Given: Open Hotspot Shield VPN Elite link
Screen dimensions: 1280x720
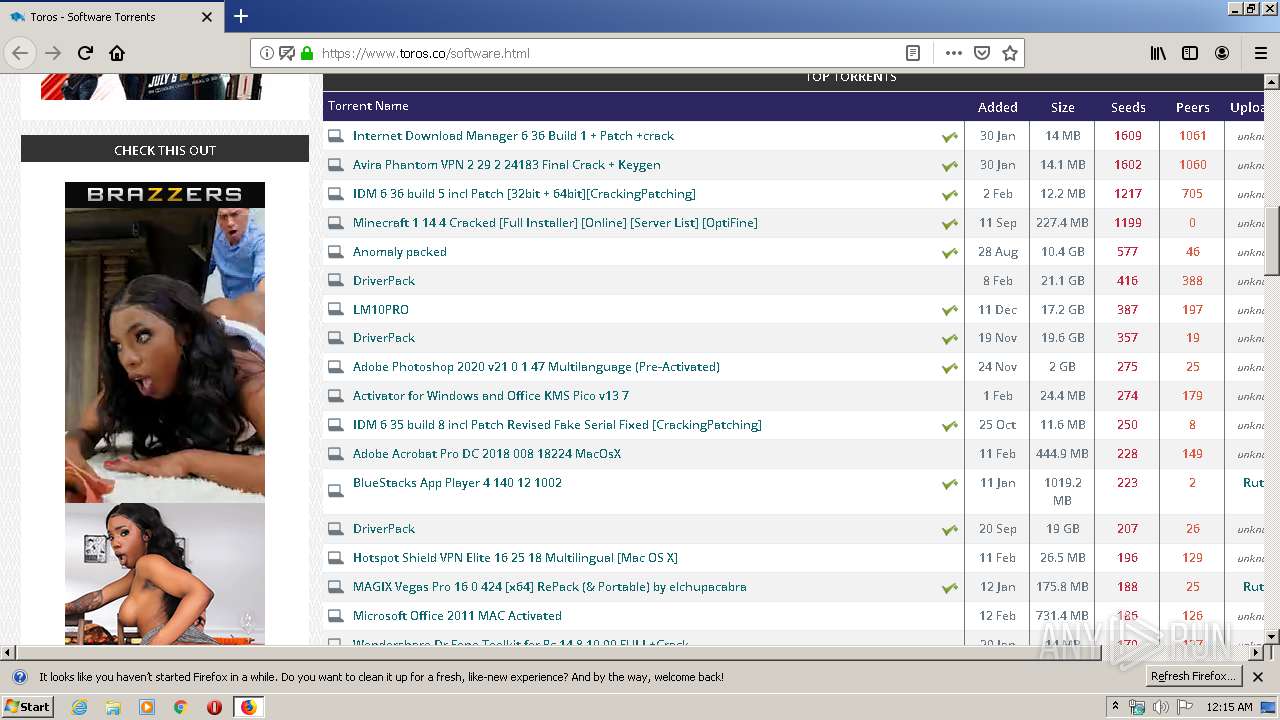Looking at the screenshot, I should click(x=515, y=558).
